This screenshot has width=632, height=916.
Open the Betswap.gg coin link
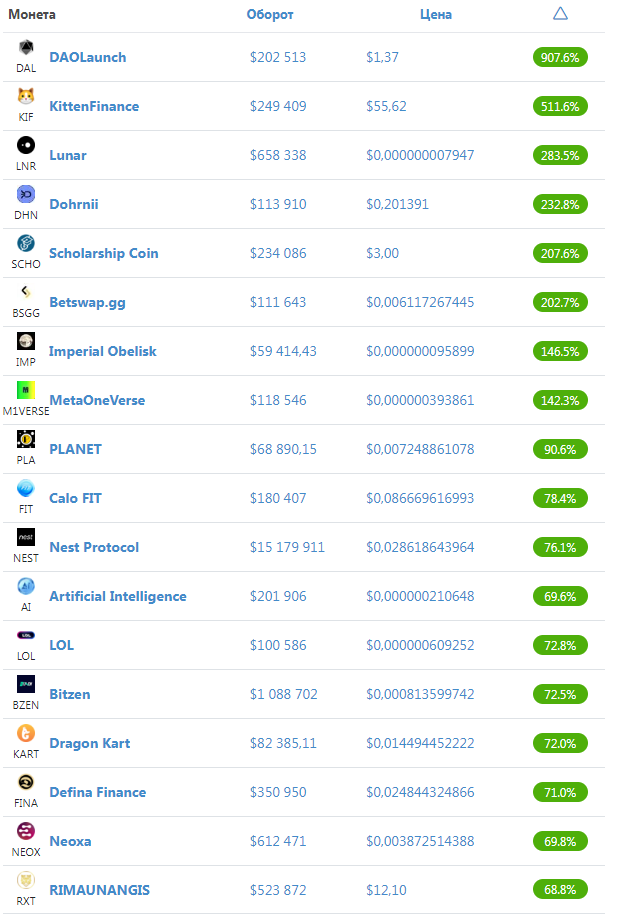[x=88, y=303]
